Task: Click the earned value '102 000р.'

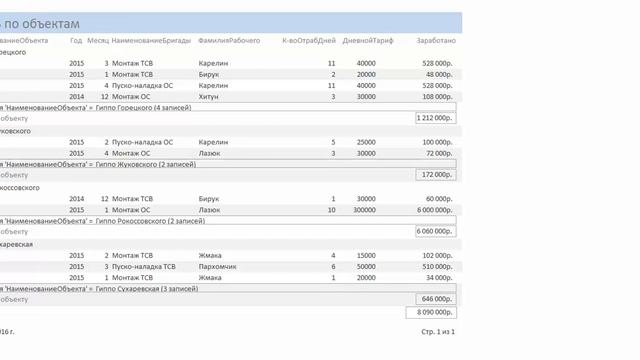Action: [x=437, y=256]
